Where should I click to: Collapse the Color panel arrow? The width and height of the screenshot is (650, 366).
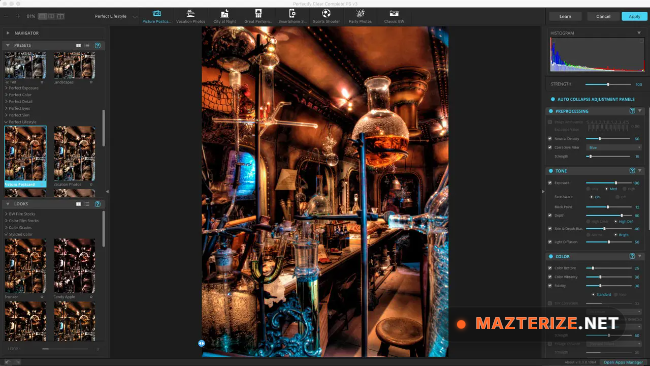pyautogui.click(x=640, y=256)
